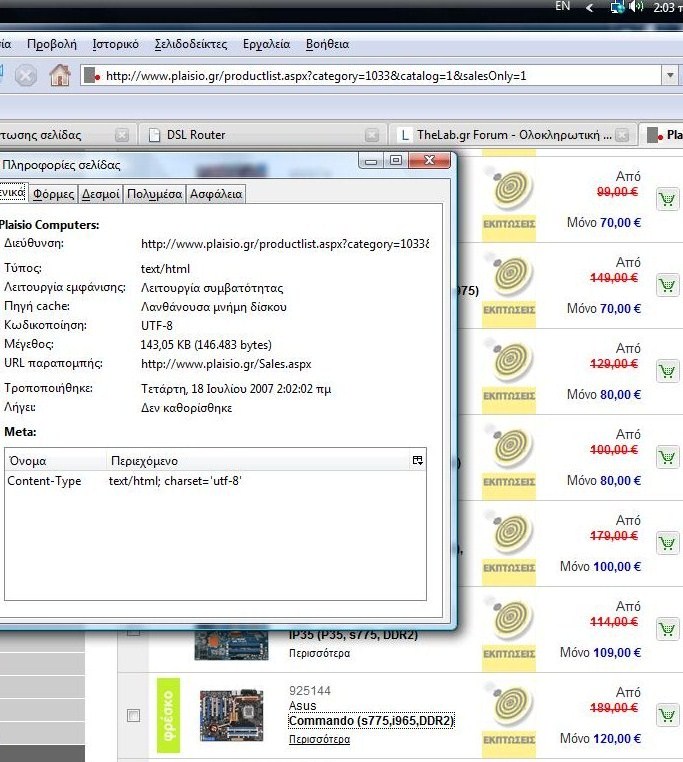Add the 99,00 € to 70,00 € item to cart
The height and width of the screenshot is (762, 683).
pyautogui.click(x=667, y=199)
